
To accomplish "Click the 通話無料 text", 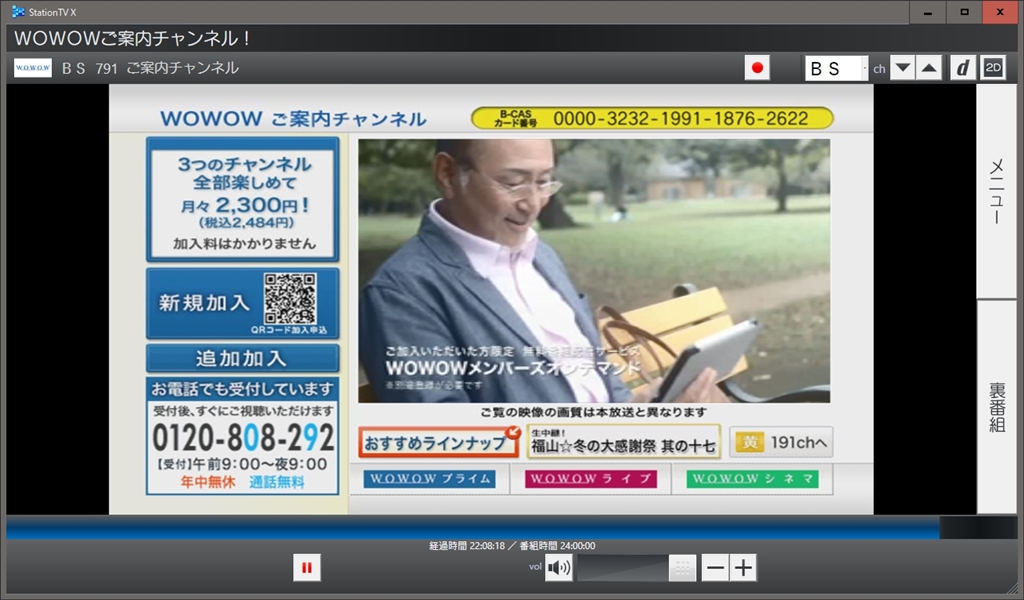I will (277, 482).
